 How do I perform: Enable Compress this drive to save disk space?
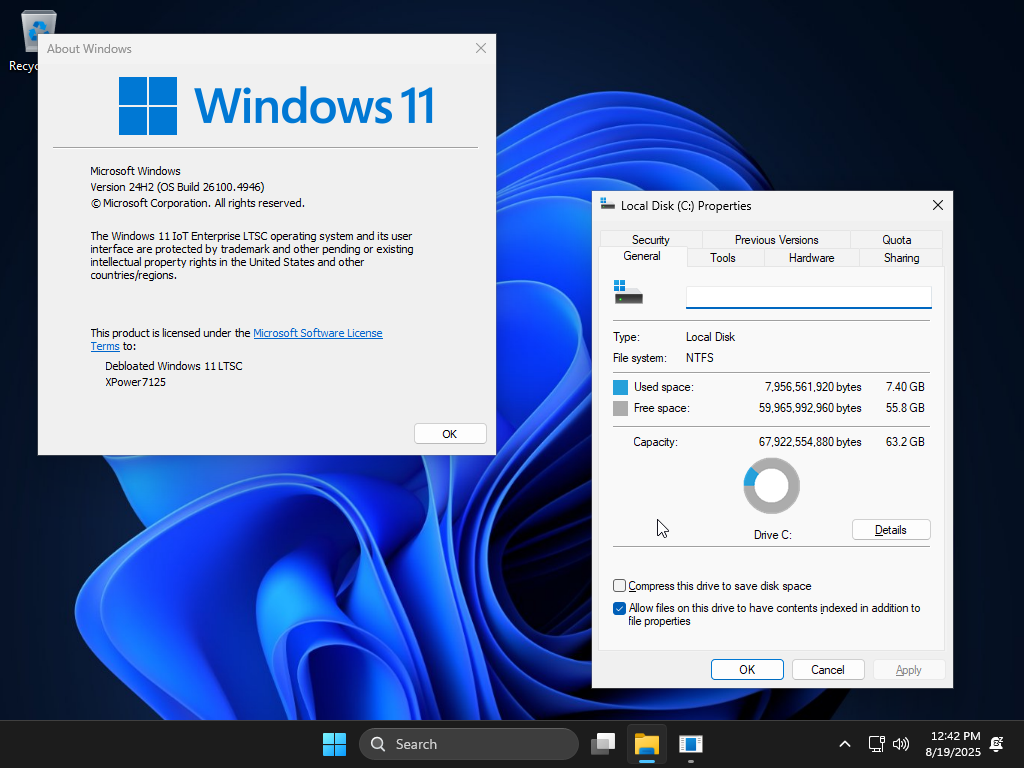coord(619,586)
